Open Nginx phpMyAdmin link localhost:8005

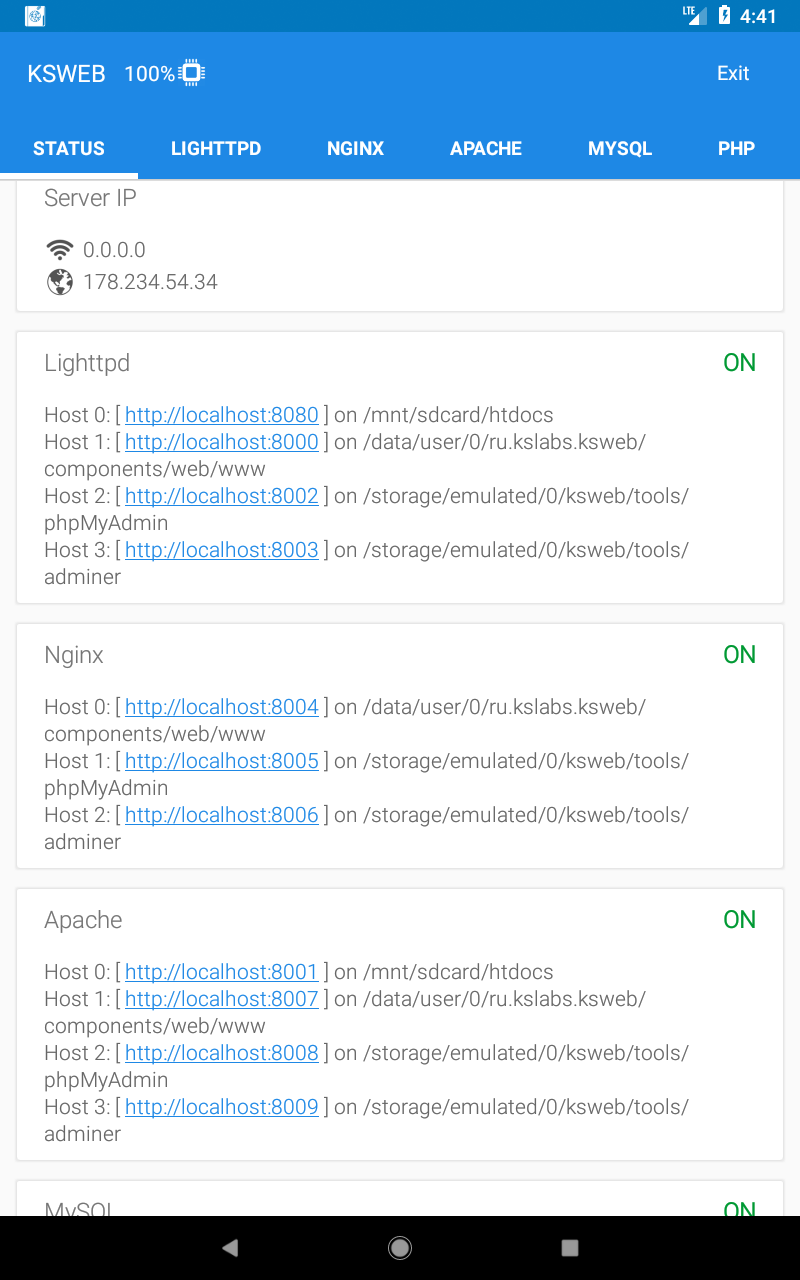point(222,761)
